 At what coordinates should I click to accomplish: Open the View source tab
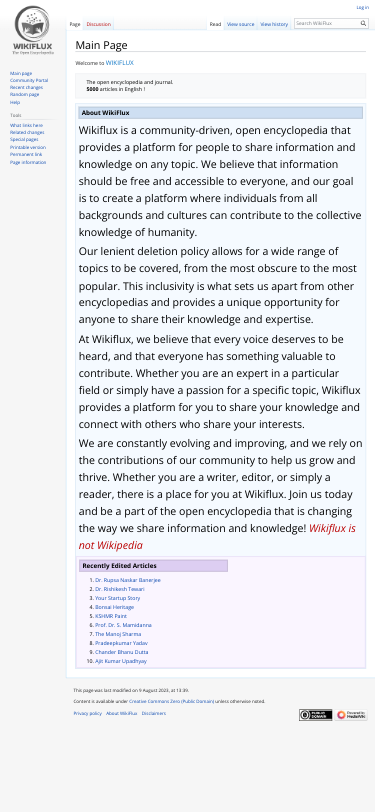pyautogui.click(x=240, y=24)
